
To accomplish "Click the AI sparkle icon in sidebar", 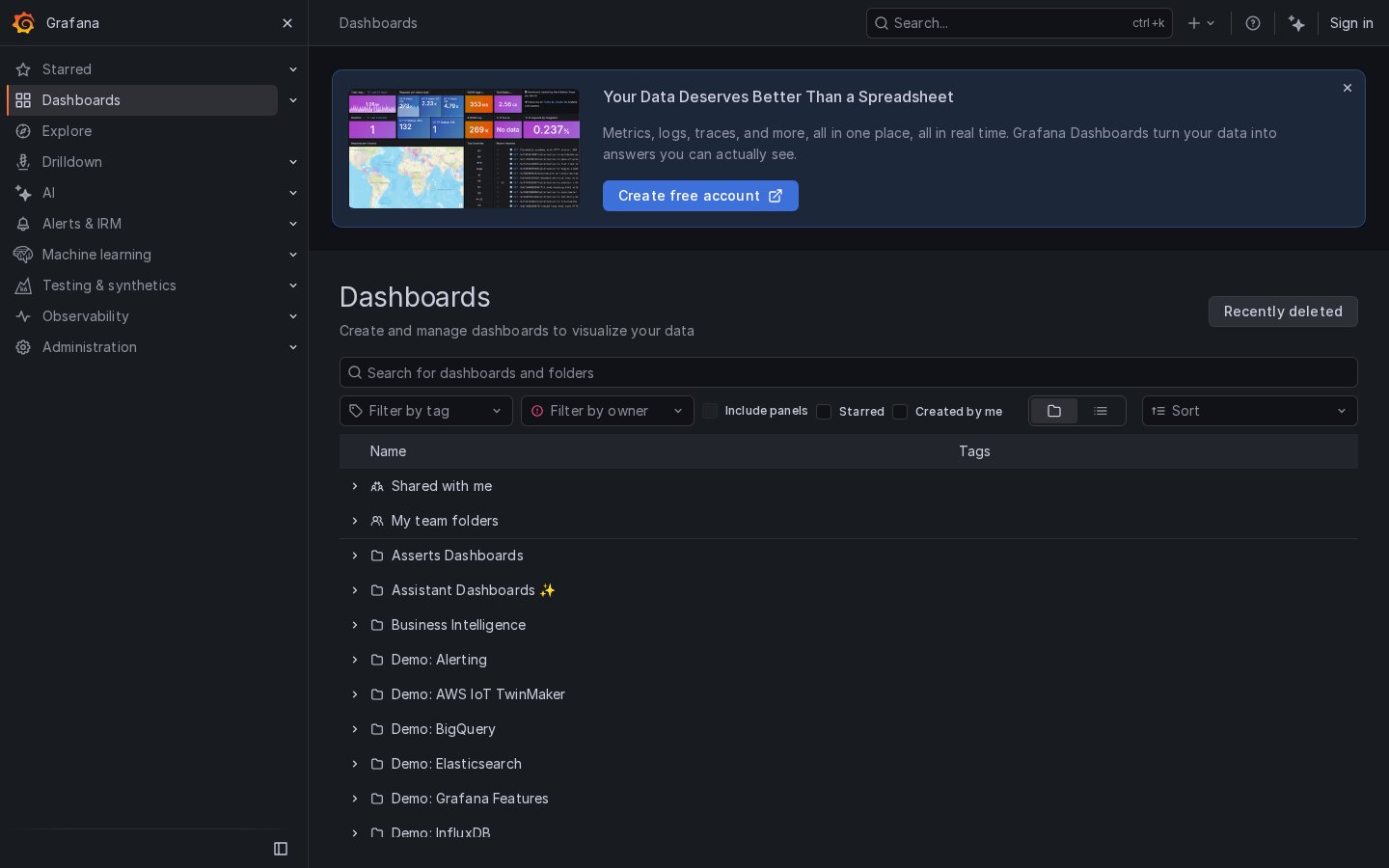I will pos(23,193).
